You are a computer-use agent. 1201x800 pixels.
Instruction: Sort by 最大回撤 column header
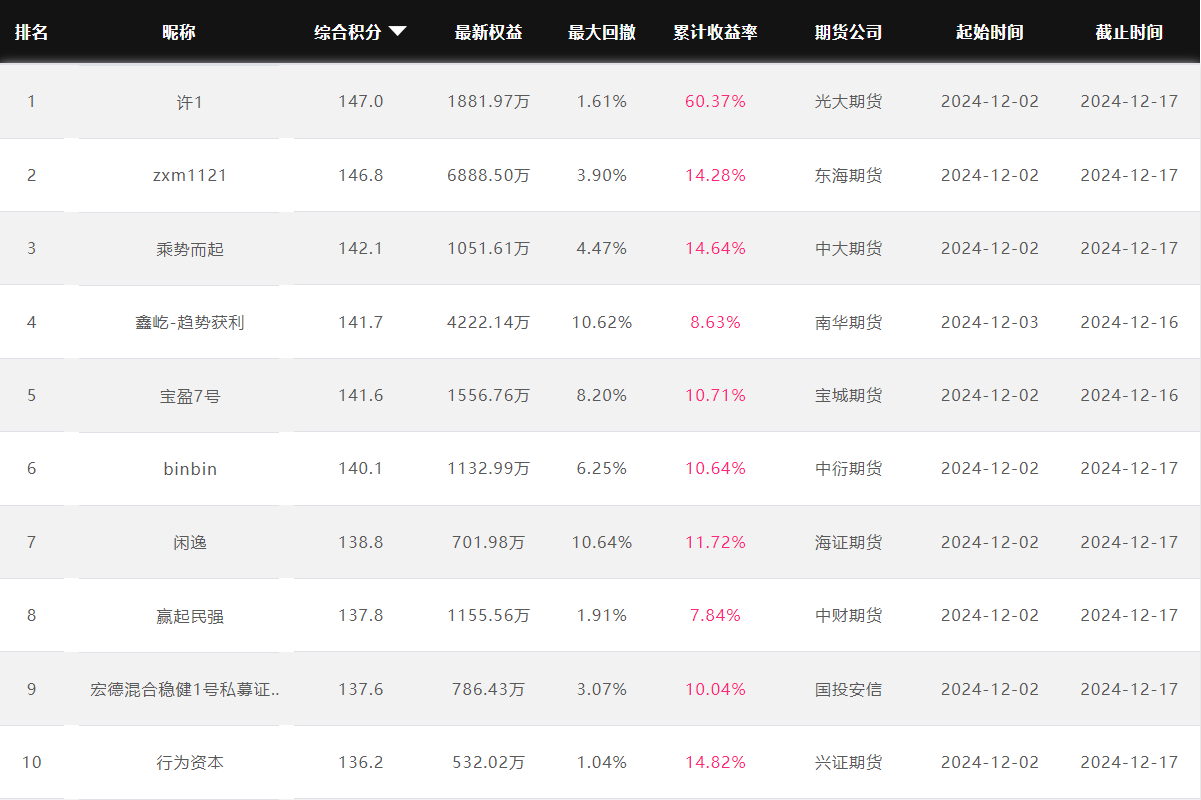[x=601, y=32]
